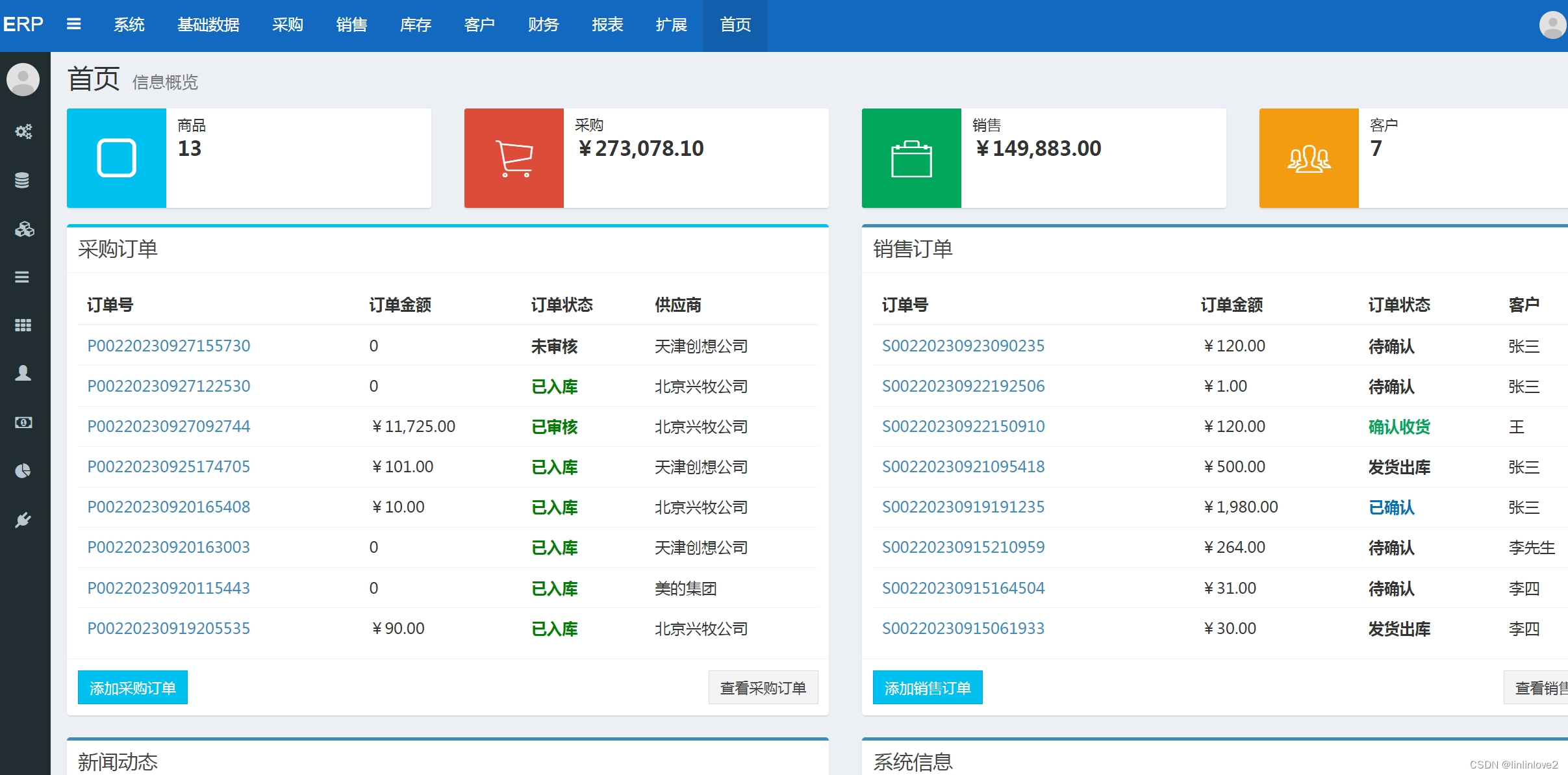
Task: Click the blue products square icon tile
Action: (x=116, y=158)
